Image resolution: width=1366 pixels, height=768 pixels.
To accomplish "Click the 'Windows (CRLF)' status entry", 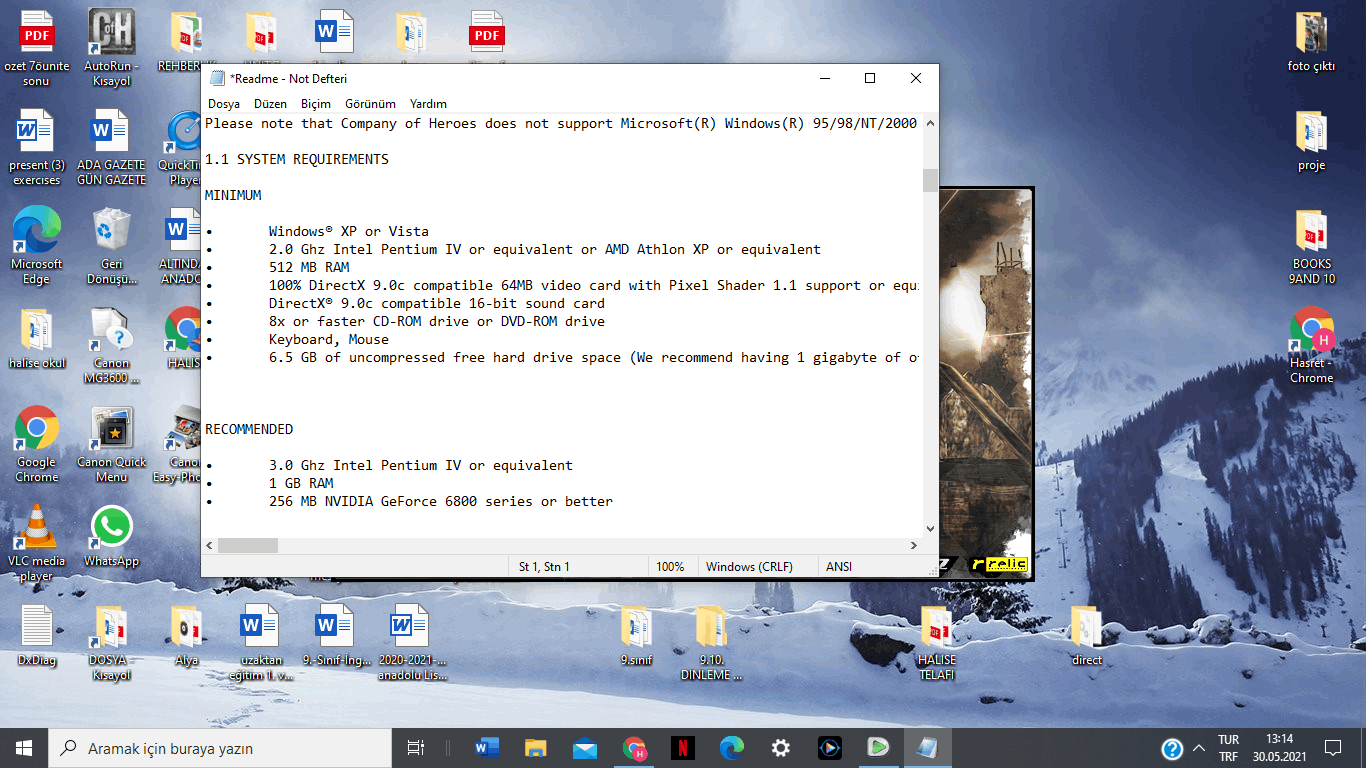I will coord(749,567).
